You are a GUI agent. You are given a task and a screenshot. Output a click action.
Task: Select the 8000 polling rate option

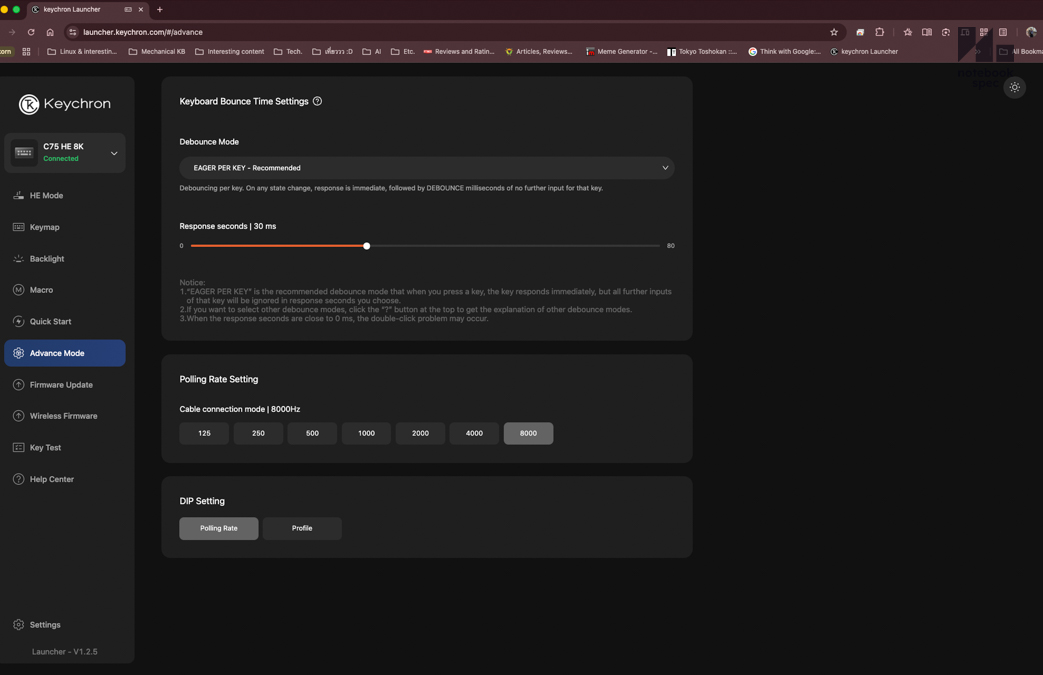(528, 433)
